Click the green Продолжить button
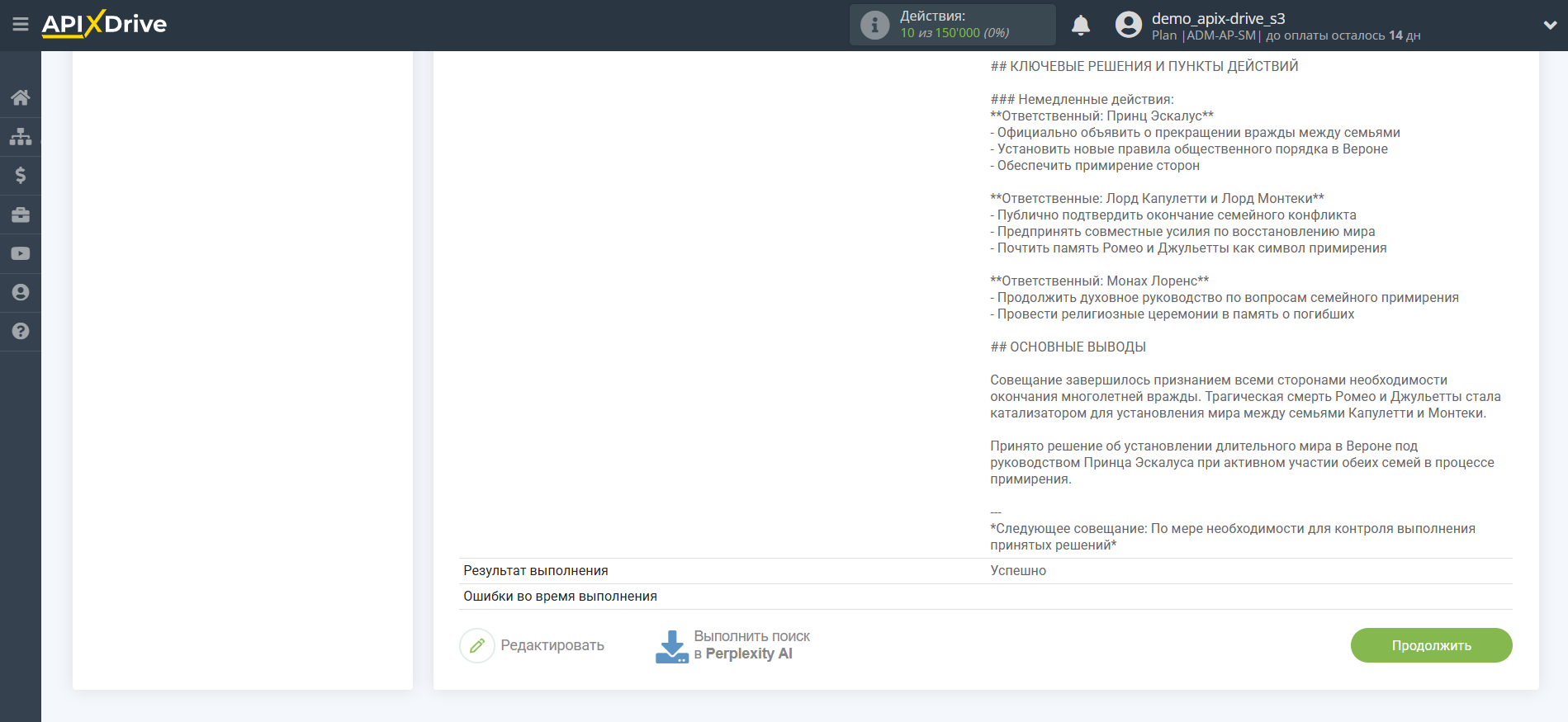1568x722 pixels. 1431,645
